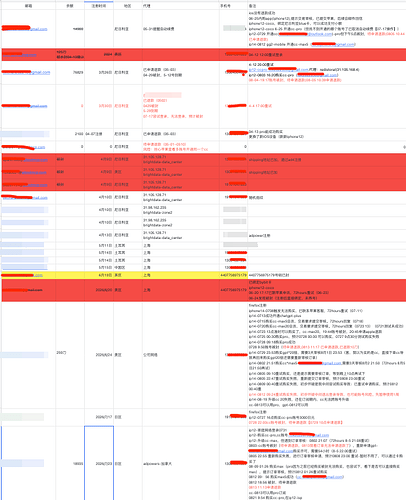The image size is (406, 500).
Task: Click the remark cell reading 随机地址
Action: coord(327,198)
